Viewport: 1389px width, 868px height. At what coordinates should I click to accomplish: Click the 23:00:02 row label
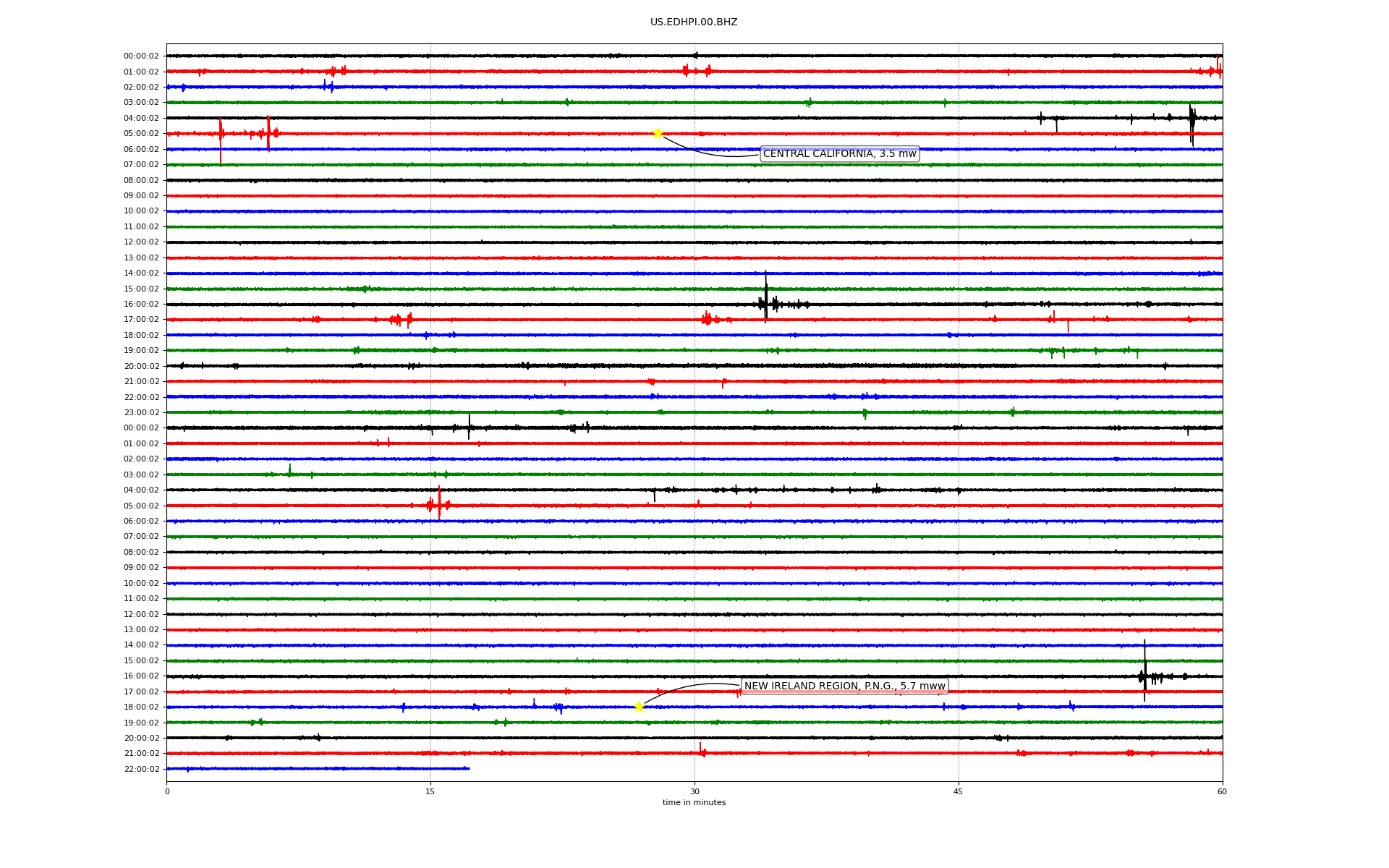141,412
